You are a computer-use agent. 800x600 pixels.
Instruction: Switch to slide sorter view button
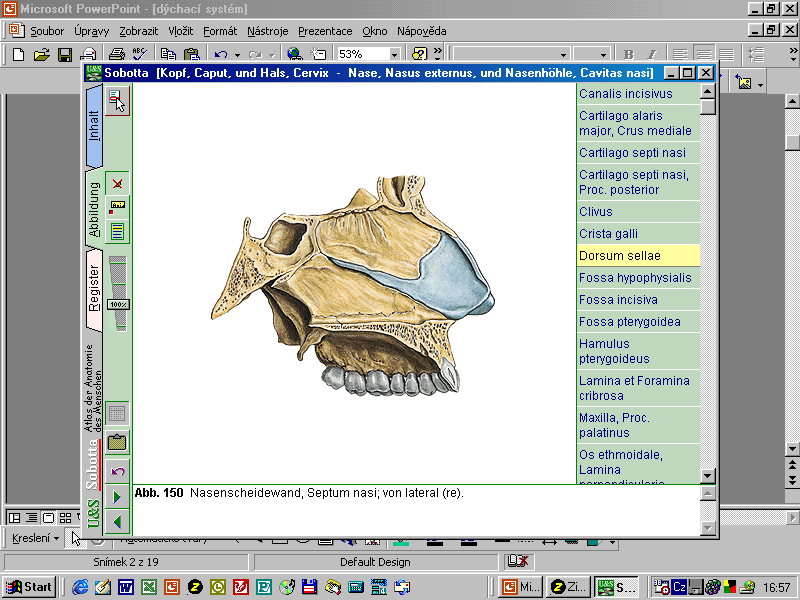coord(65,518)
